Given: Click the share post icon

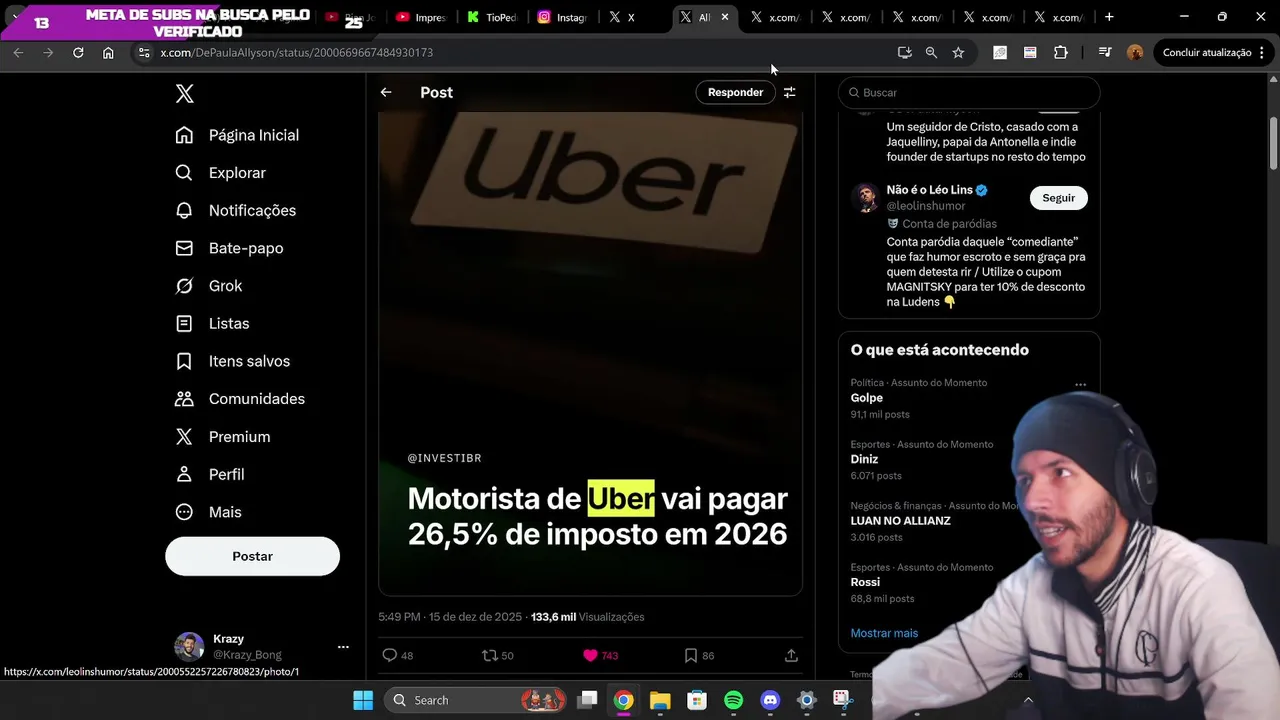Looking at the screenshot, I should pyautogui.click(x=791, y=655).
